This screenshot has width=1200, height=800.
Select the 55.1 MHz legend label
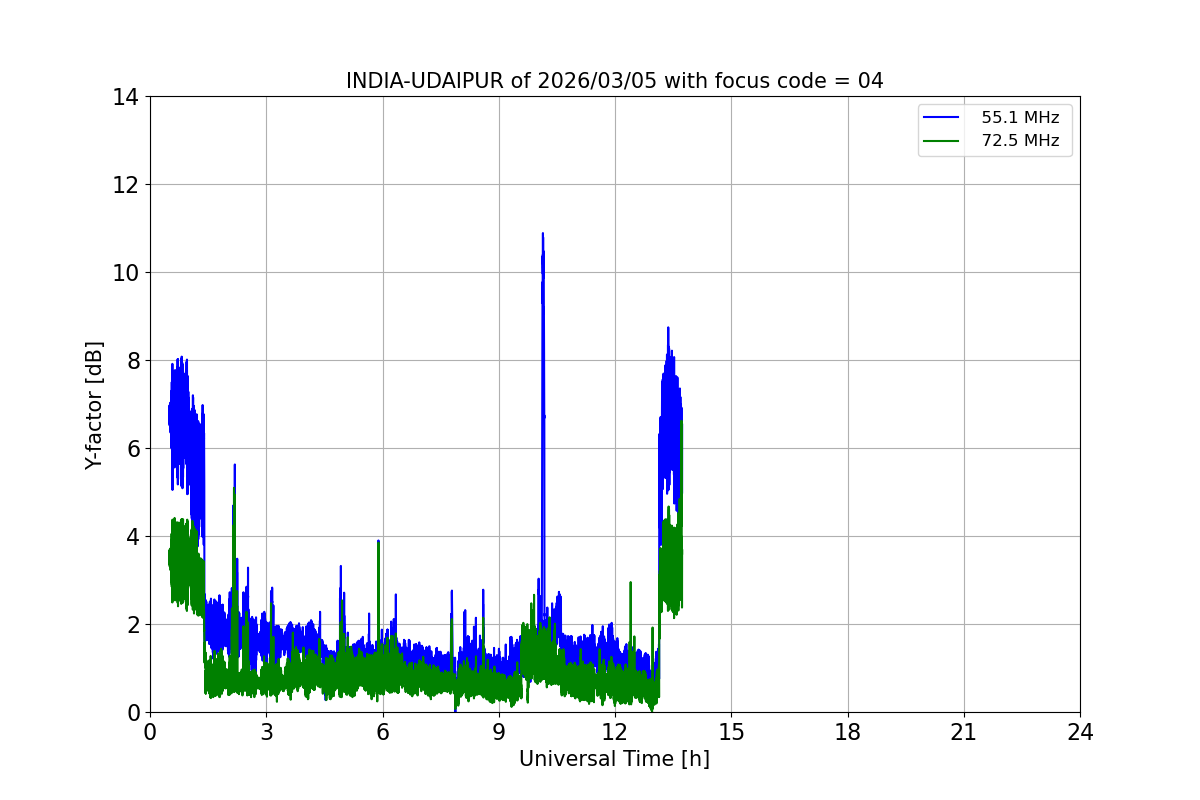[x=1020, y=118]
